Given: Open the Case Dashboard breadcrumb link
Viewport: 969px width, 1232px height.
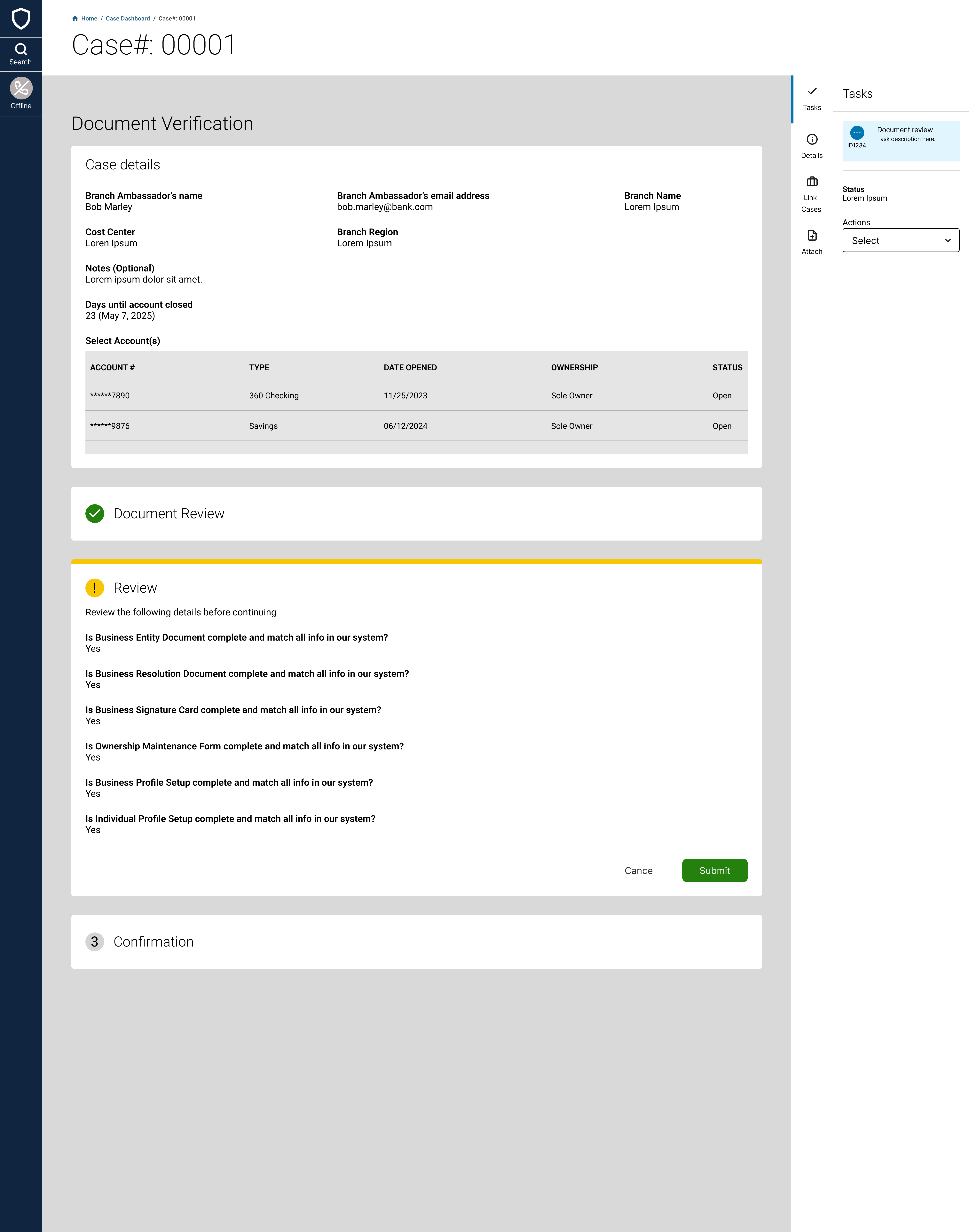Looking at the screenshot, I should 128,19.
